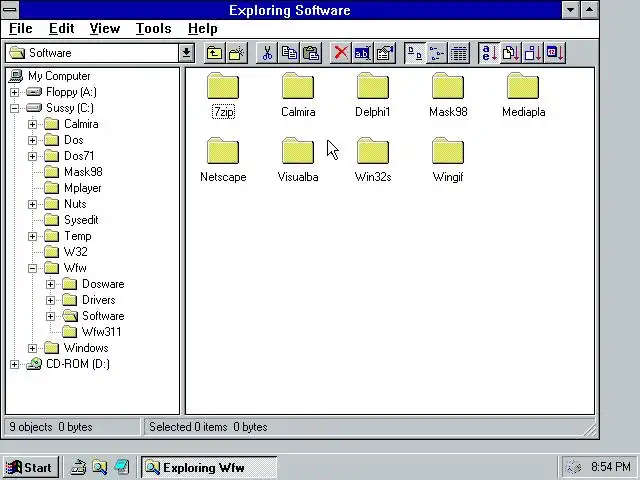Sort files by size
640x480 pixels.
(x=533, y=53)
